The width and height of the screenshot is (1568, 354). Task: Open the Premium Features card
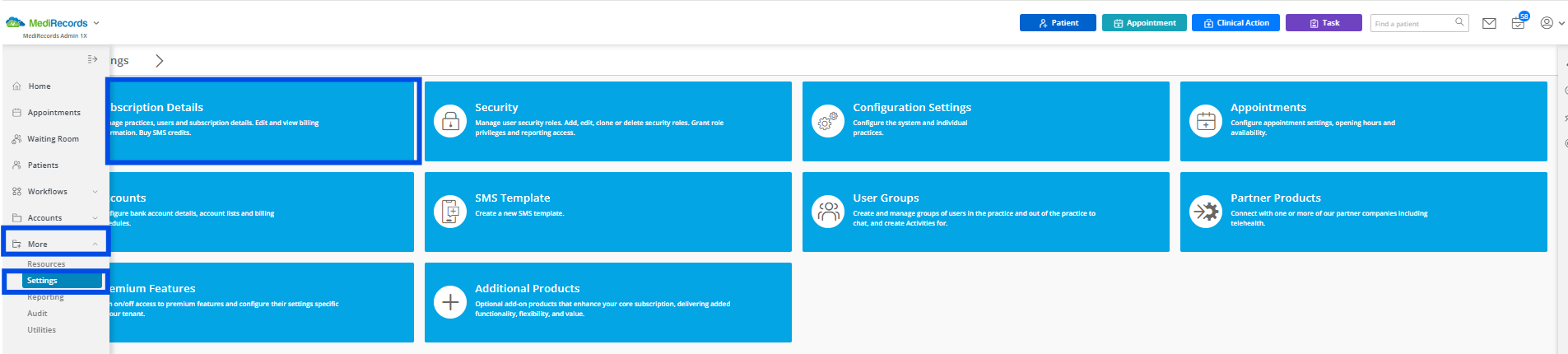(262, 302)
